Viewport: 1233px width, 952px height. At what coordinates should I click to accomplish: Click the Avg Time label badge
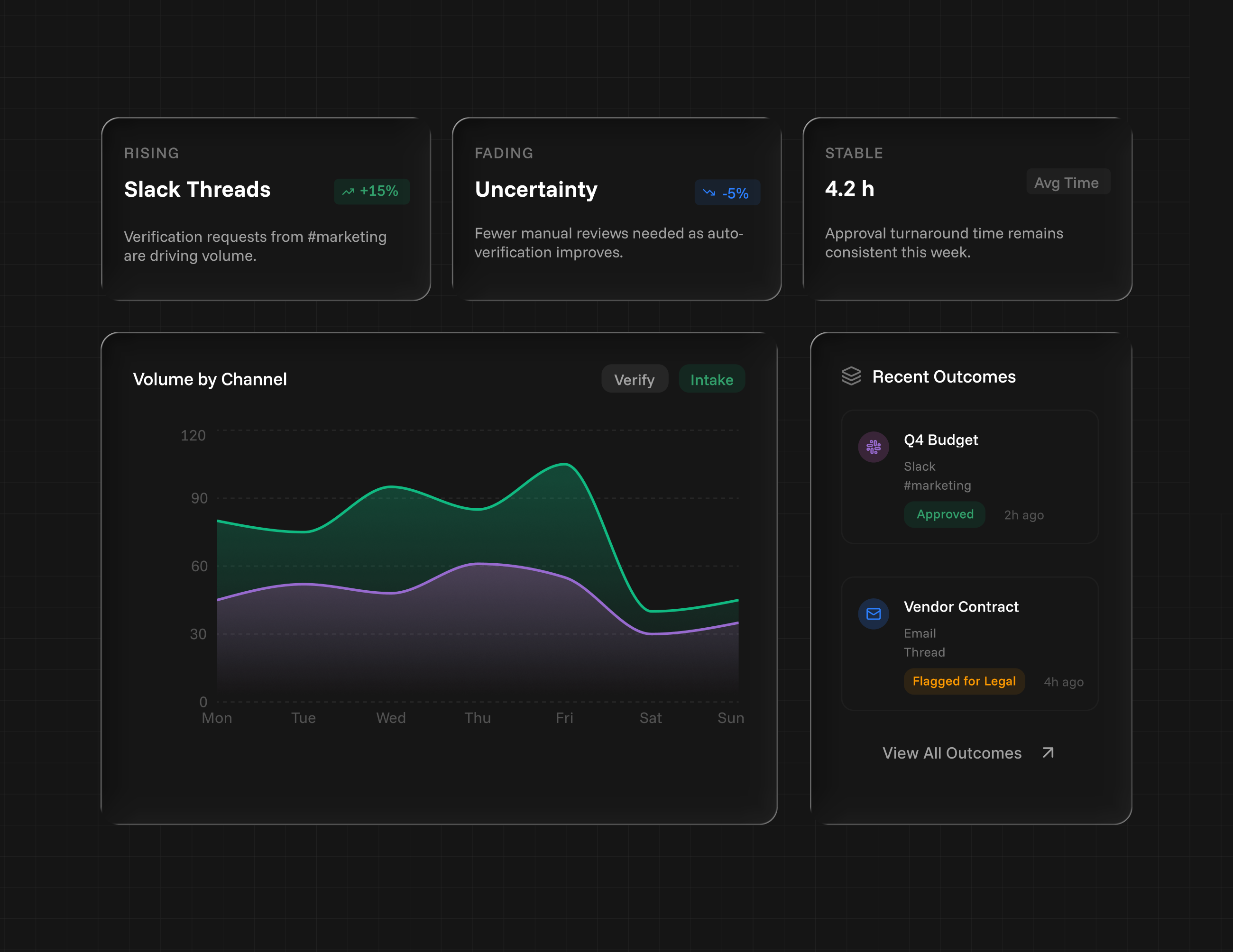point(1067,182)
